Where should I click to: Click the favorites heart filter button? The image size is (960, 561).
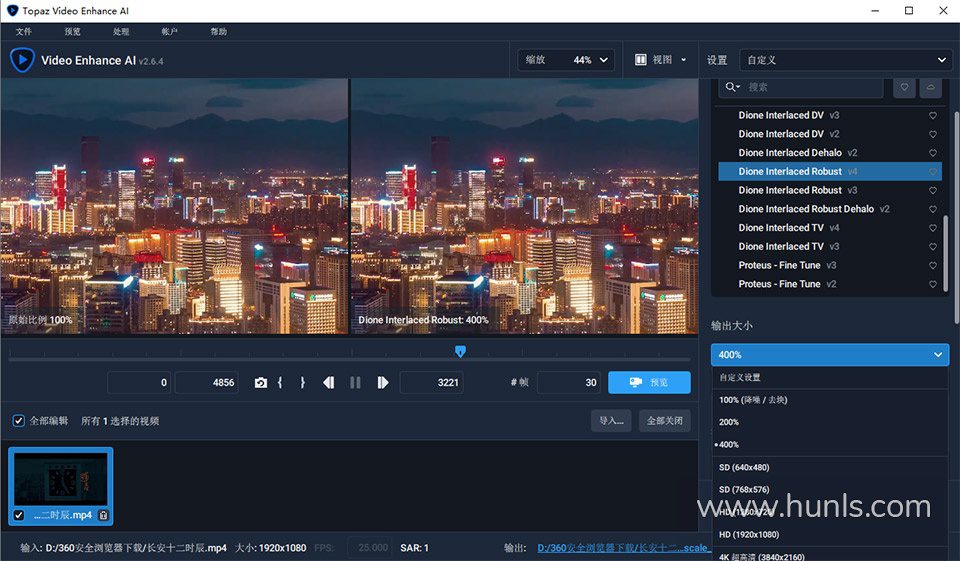pos(904,87)
